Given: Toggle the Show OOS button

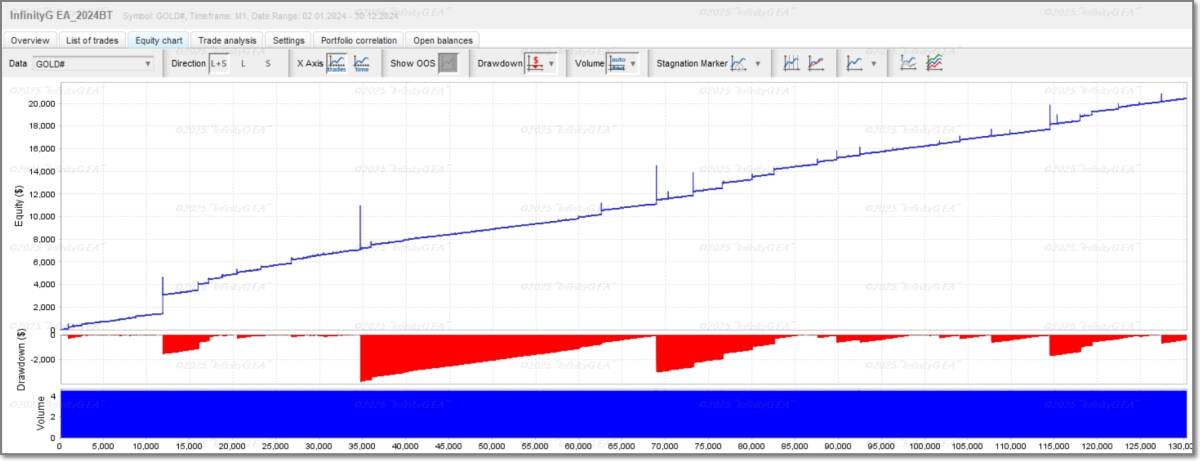Looking at the screenshot, I should 449,63.
